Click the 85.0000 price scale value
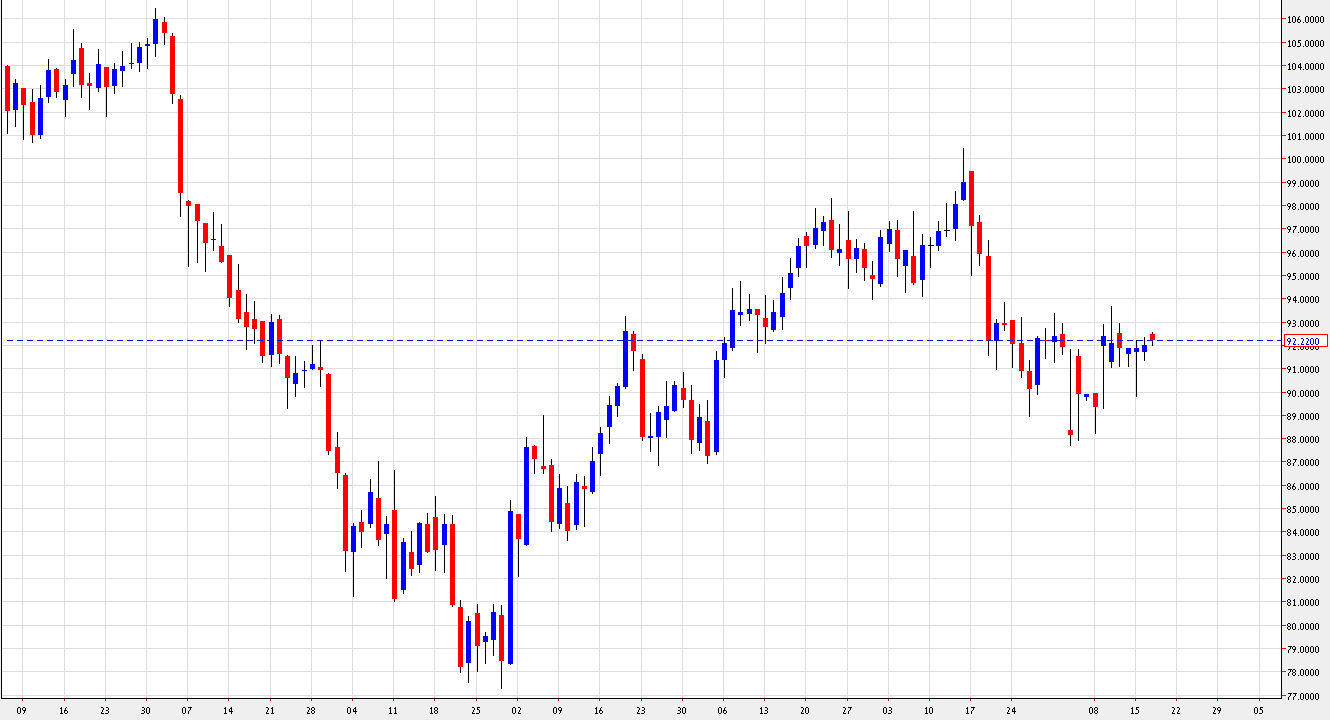 click(1304, 510)
